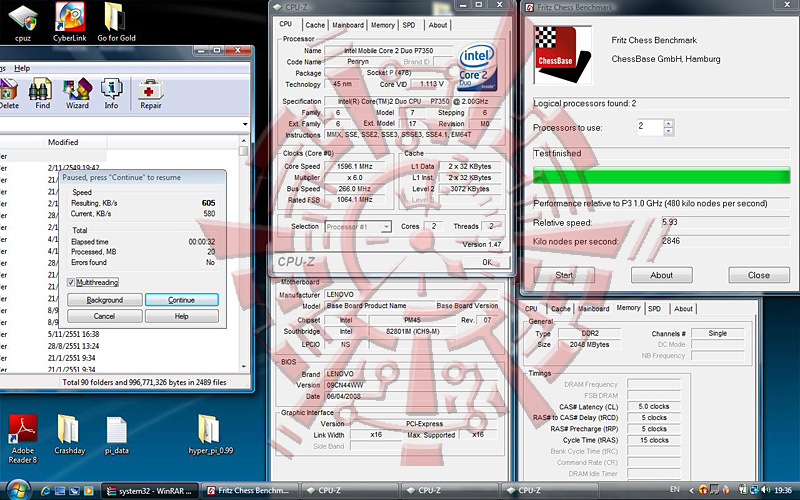Click the WinRAR Wizard toolbar icon

[77, 94]
